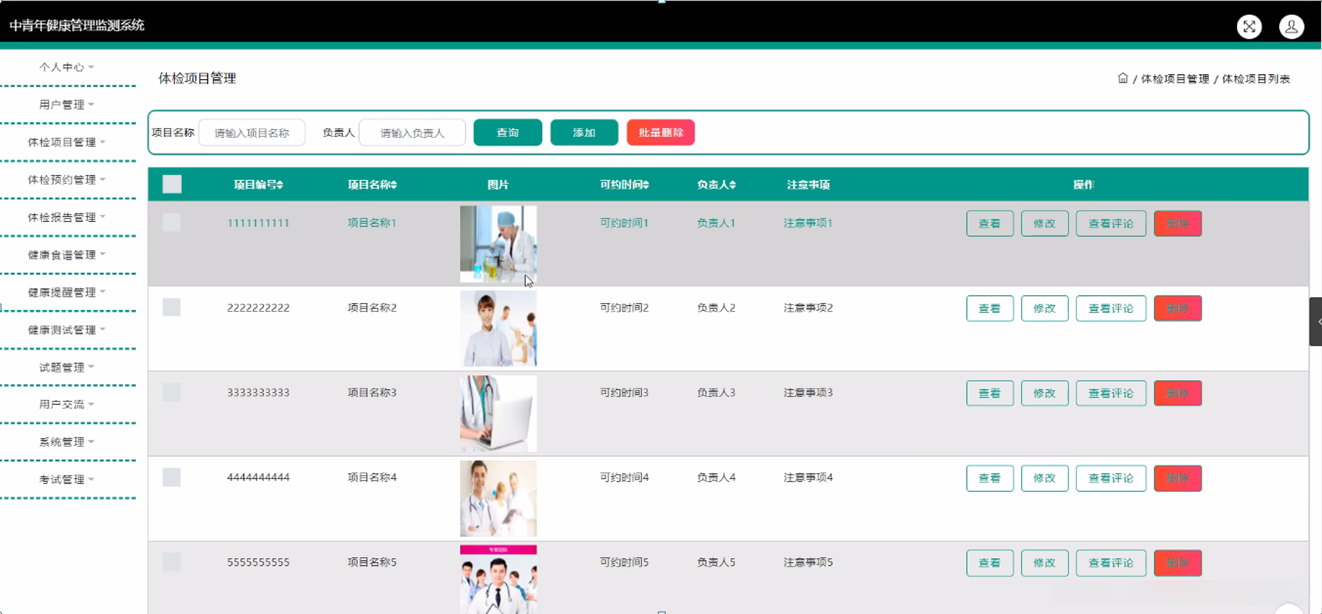Image resolution: width=1322 pixels, height=614 pixels.
Task: Click sort arrows beside 可约时间 header
Action: [646, 185]
